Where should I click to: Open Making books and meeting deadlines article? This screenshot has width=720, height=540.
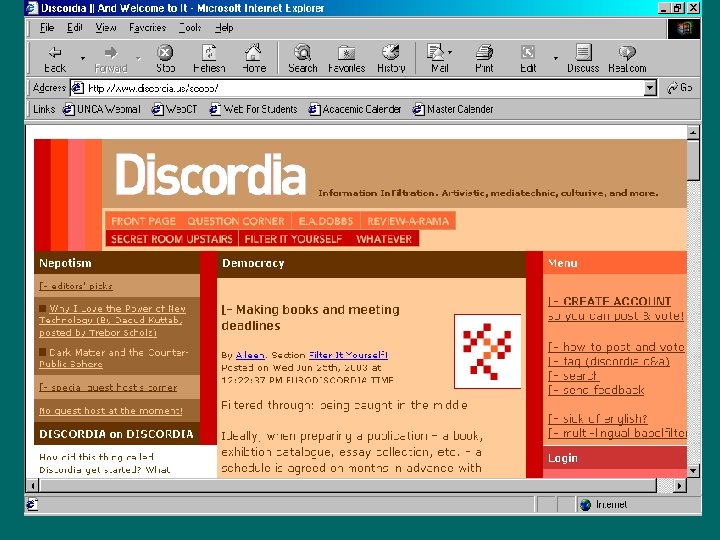310,317
